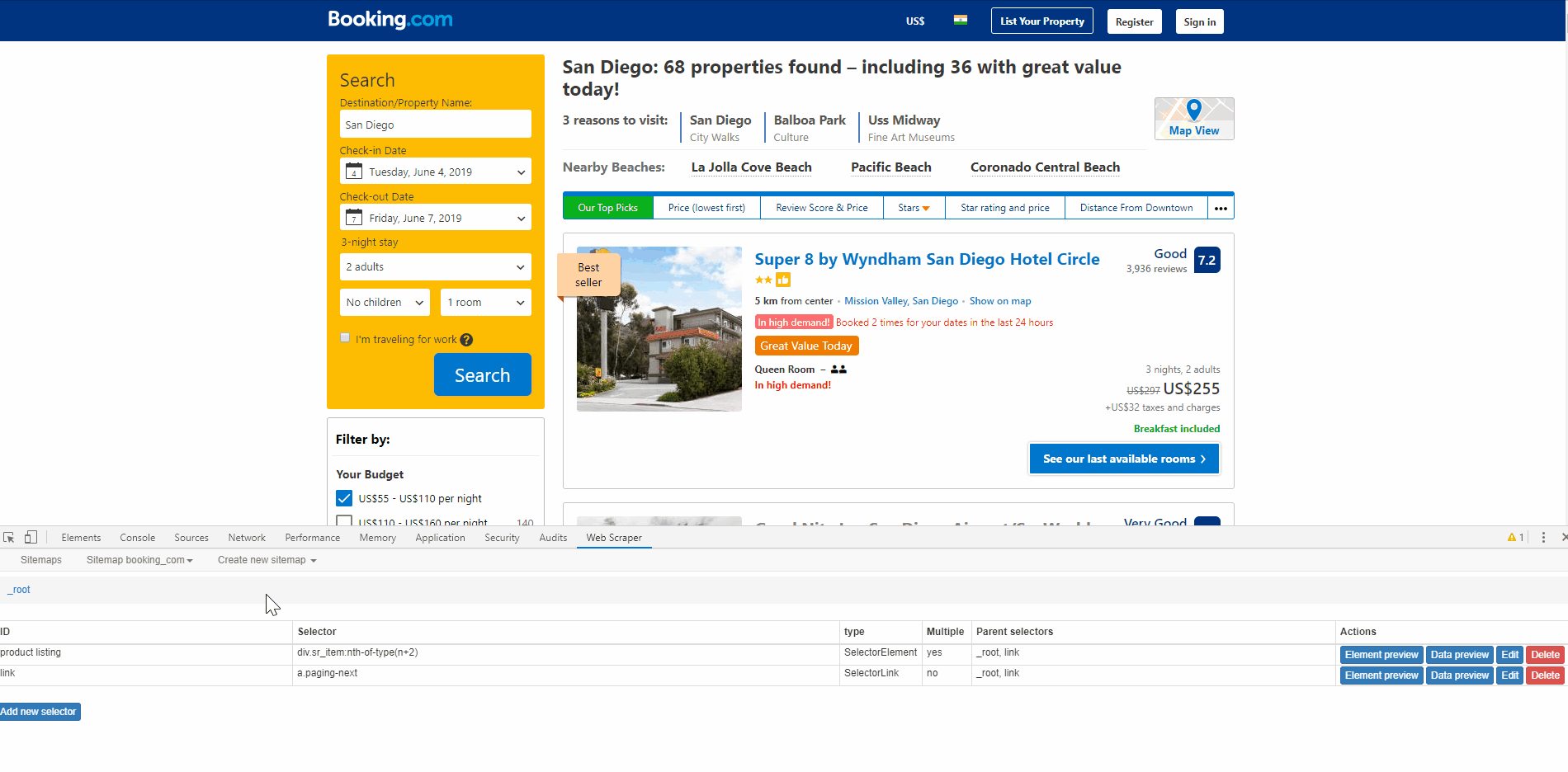Edit the link selector row
This screenshot has width=1568, height=772.
(x=1510, y=675)
